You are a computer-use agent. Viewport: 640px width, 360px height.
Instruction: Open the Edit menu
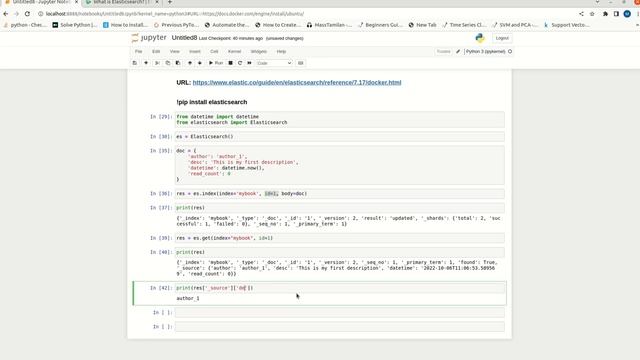pos(156,51)
